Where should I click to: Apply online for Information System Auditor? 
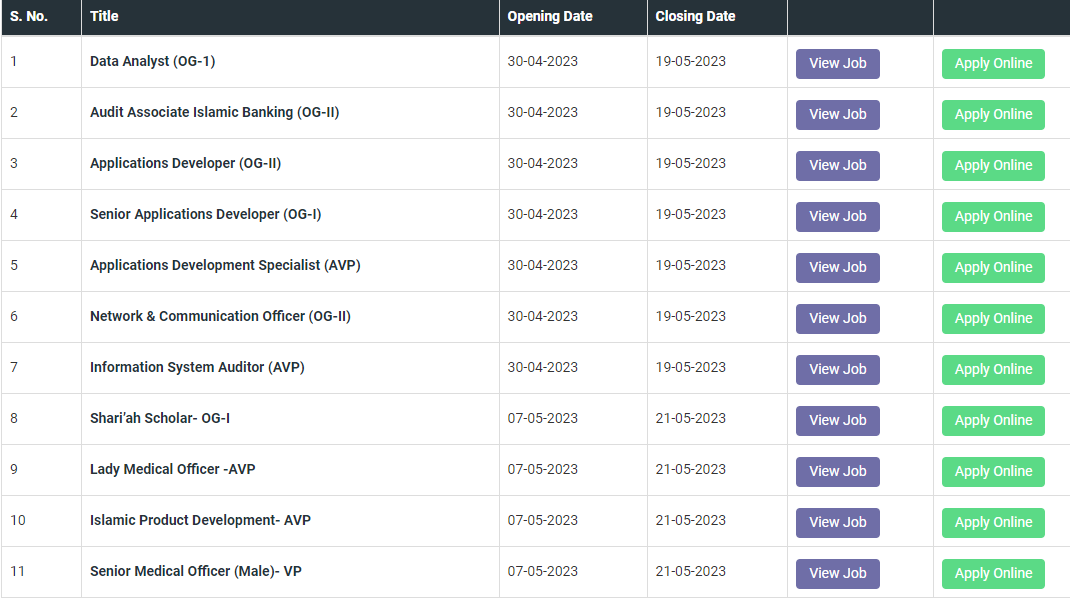click(x=993, y=370)
